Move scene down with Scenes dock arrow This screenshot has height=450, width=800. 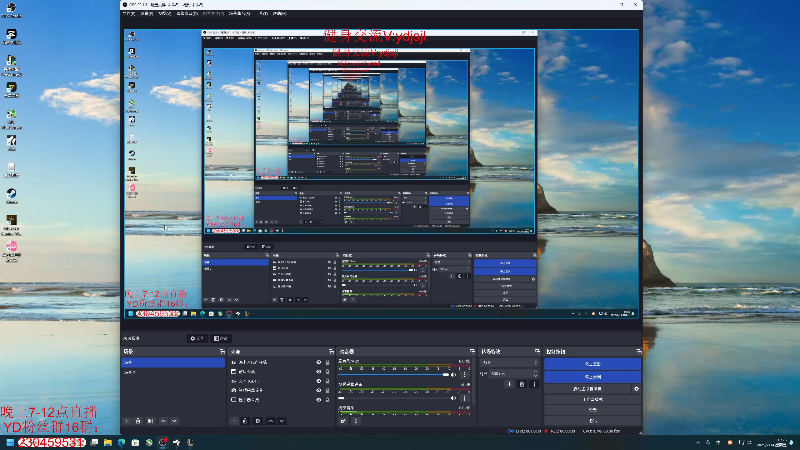[174, 421]
